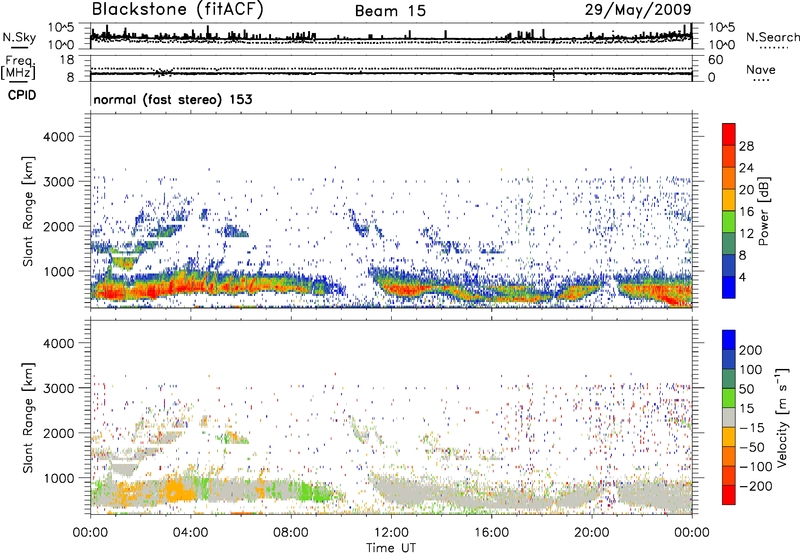Click the '20:00' time tick label
Screen dimensions: 800x554
point(591,533)
